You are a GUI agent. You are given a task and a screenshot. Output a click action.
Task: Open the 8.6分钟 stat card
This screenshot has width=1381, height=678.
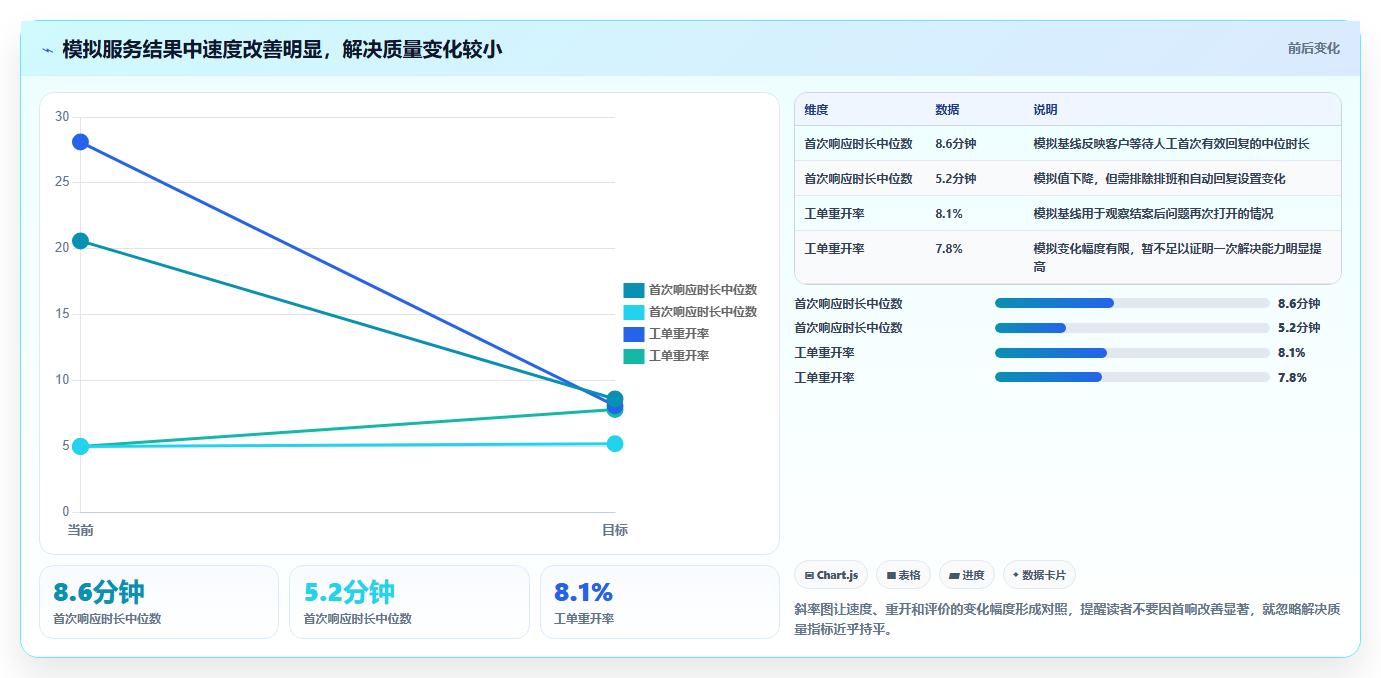(x=159, y=602)
